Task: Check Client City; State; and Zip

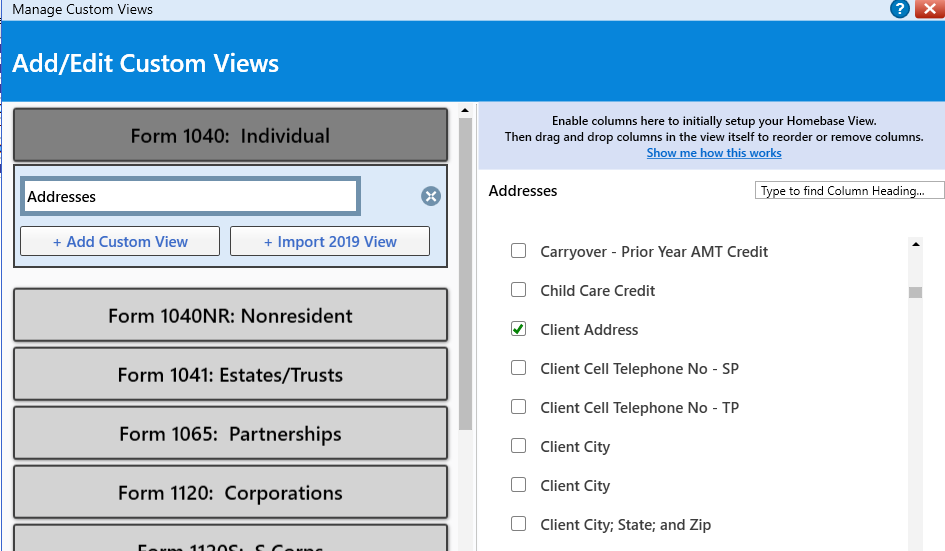Action: (x=518, y=524)
